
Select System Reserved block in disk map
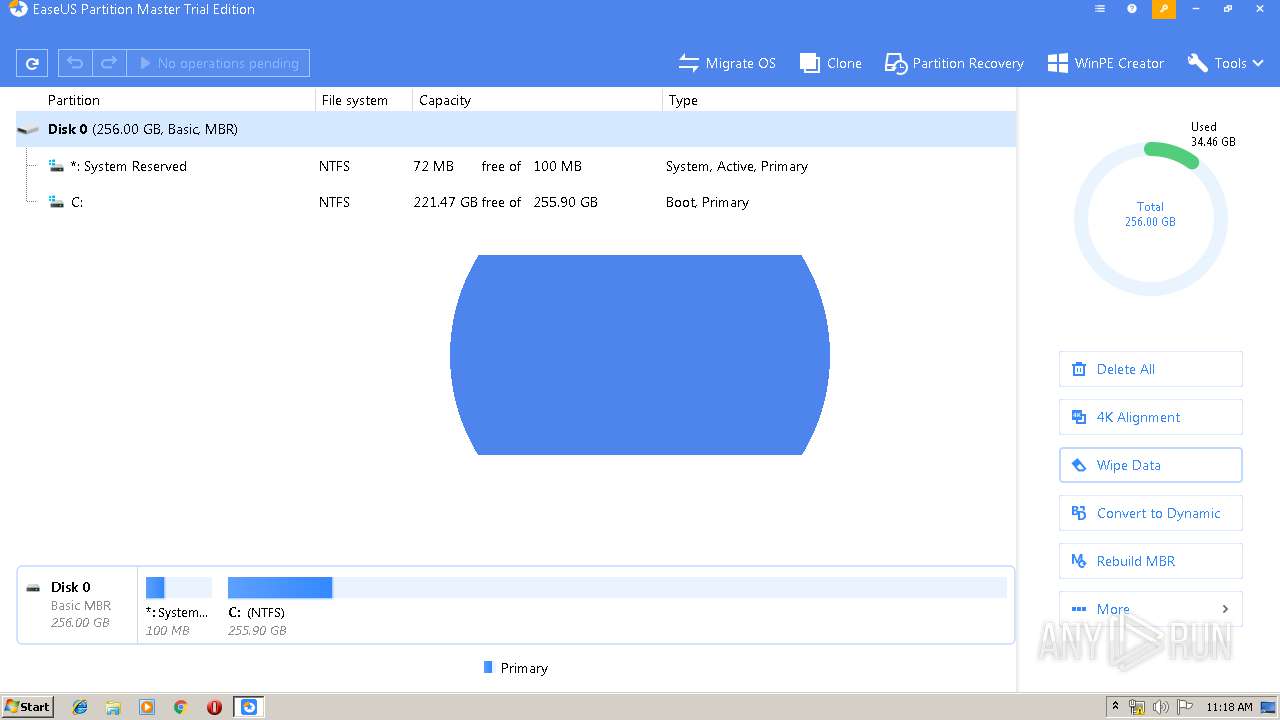click(179, 588)
